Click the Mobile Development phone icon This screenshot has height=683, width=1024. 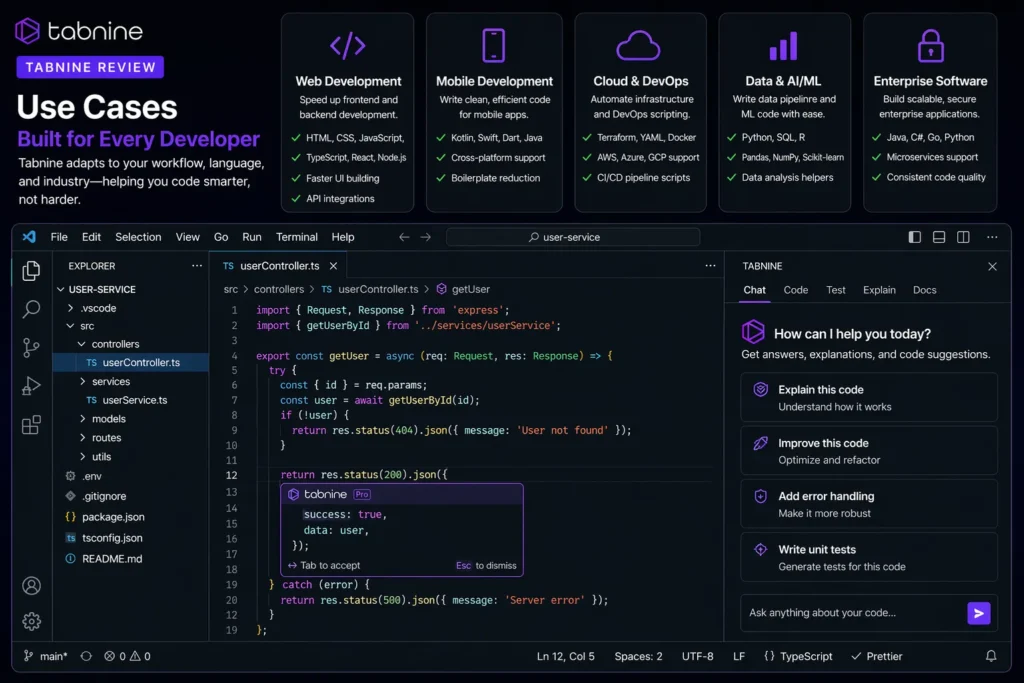point(494,46)
